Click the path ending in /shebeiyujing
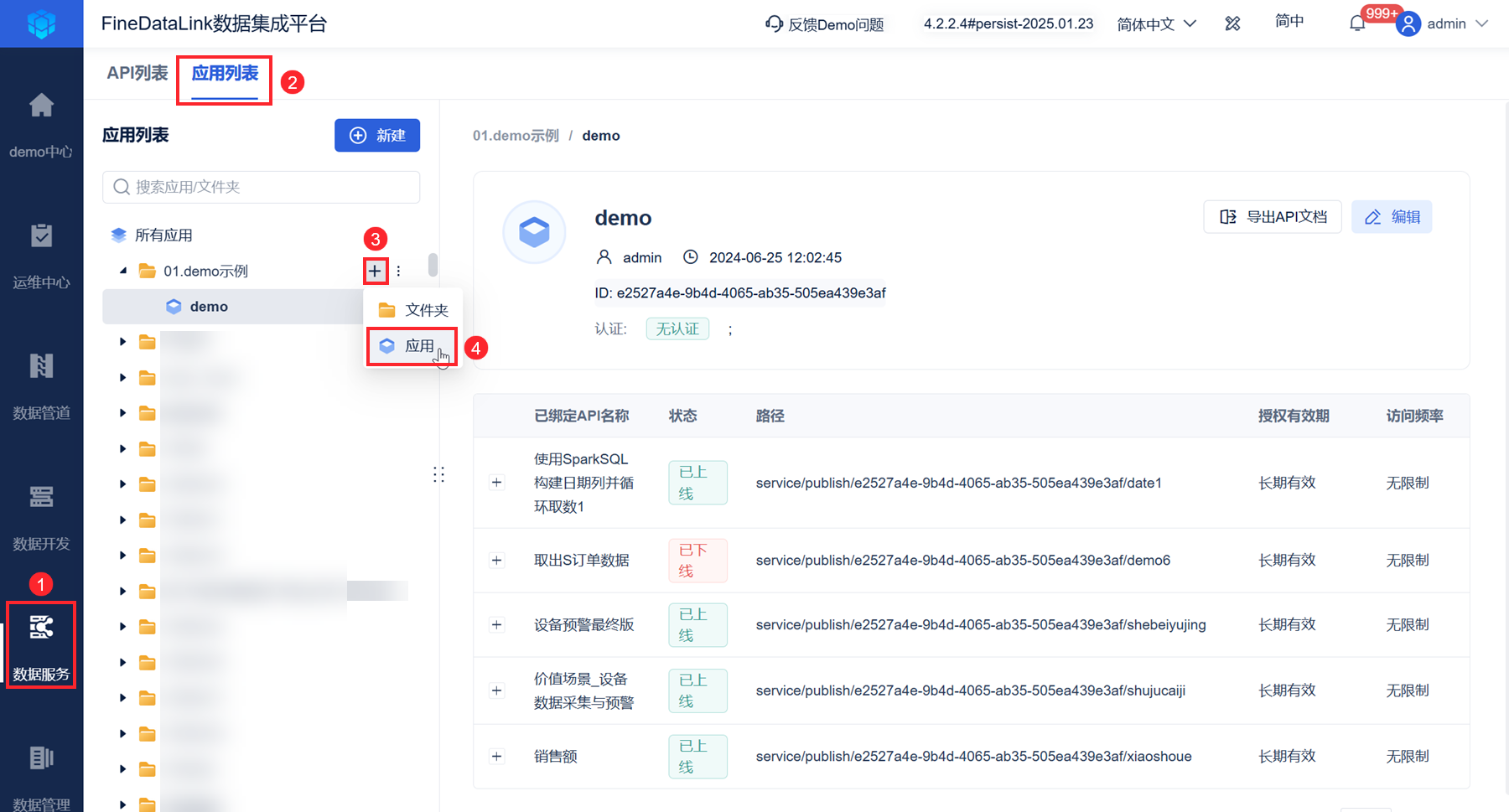The width and height of the screenshot is (1509, 812). tap(981, 625)
